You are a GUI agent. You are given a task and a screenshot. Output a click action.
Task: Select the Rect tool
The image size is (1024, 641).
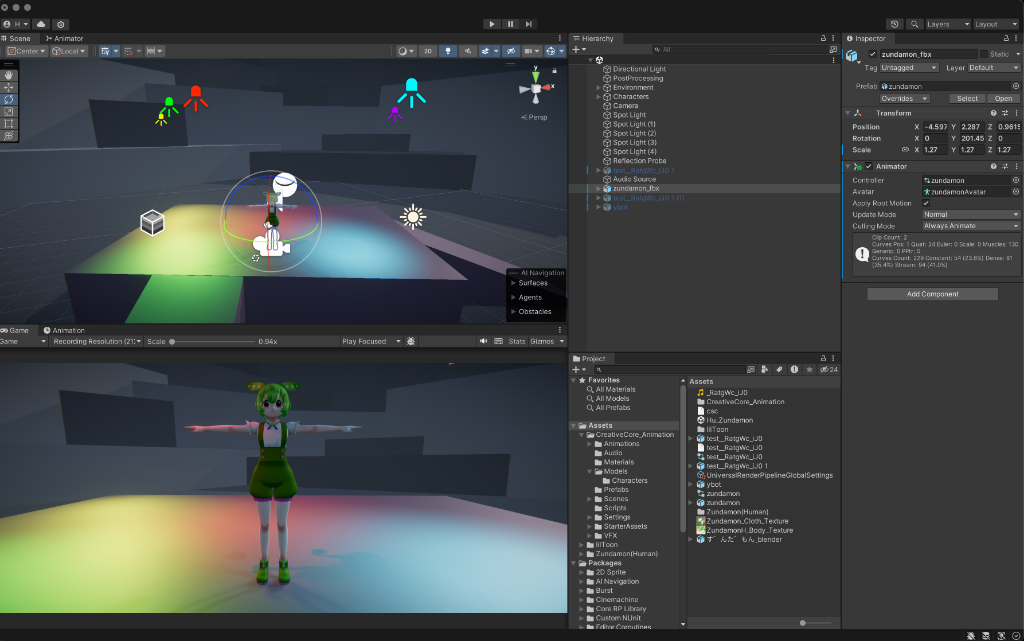[x=8, y=123]
